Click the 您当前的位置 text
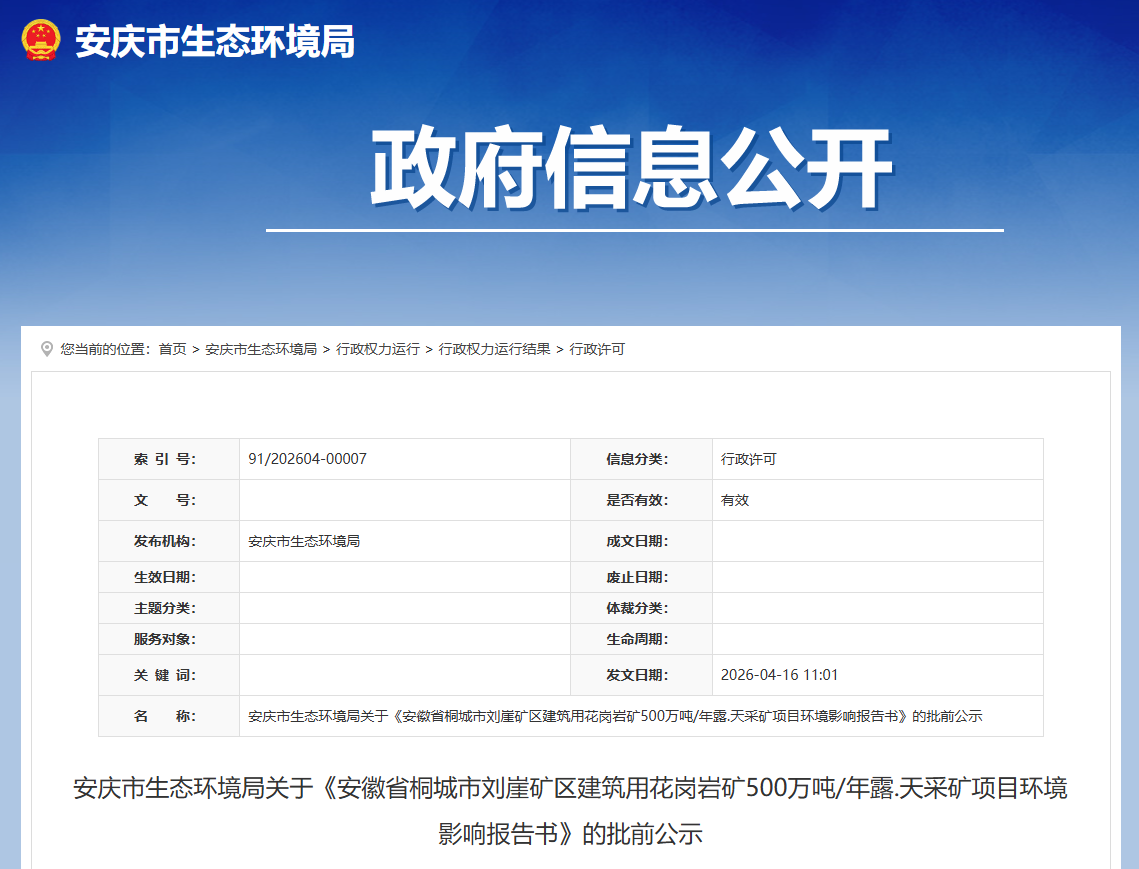Image resolution: width=1139 pixels, height=869 pixels. pyautogui.click(x=104, y=349)
